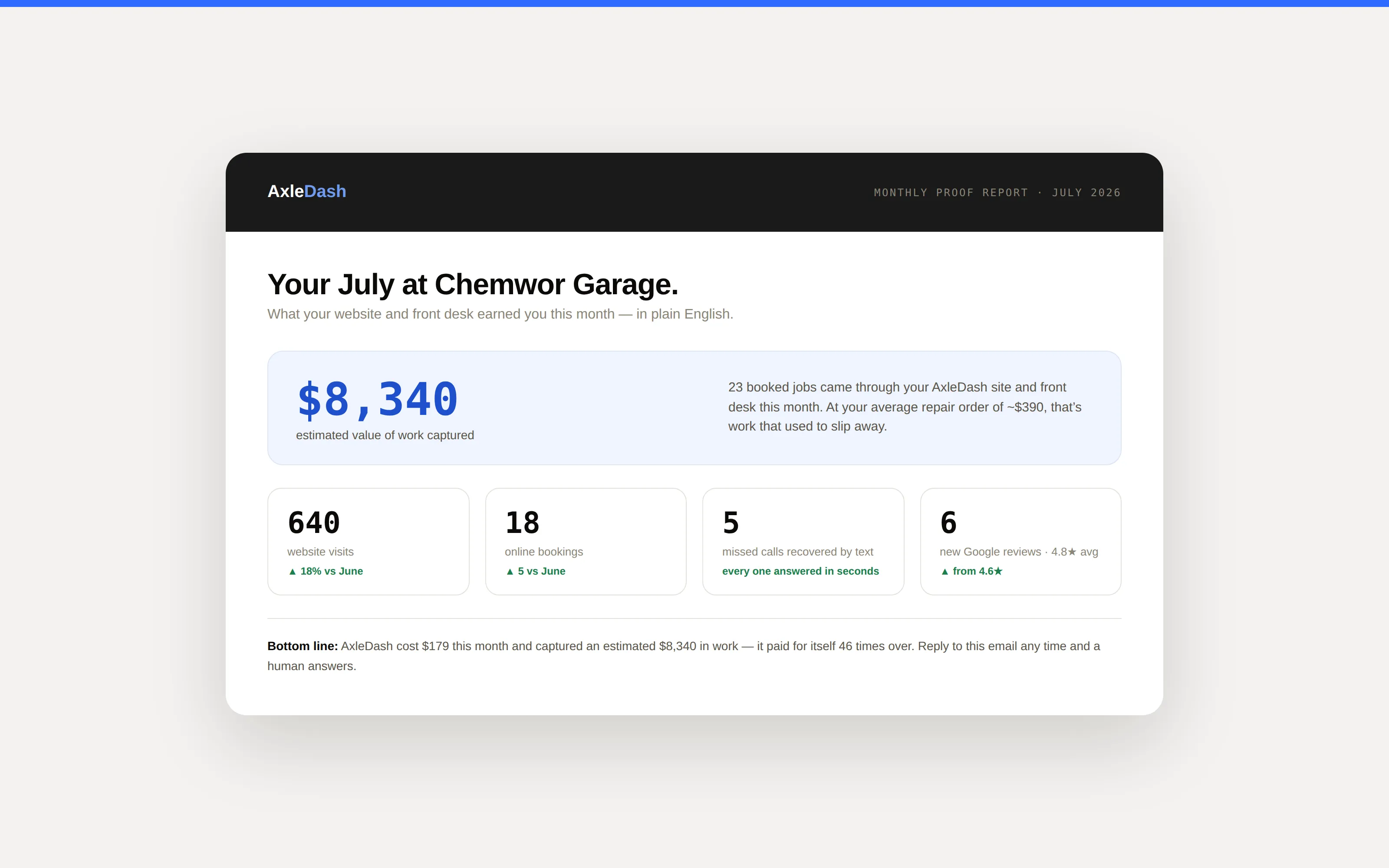Image resolution: width=1389 pixels, height=868 pixels.
Task: Click the 'MONTHLY PROOF REPORT · JULY 2026' header text
Action: coord(997,192)
